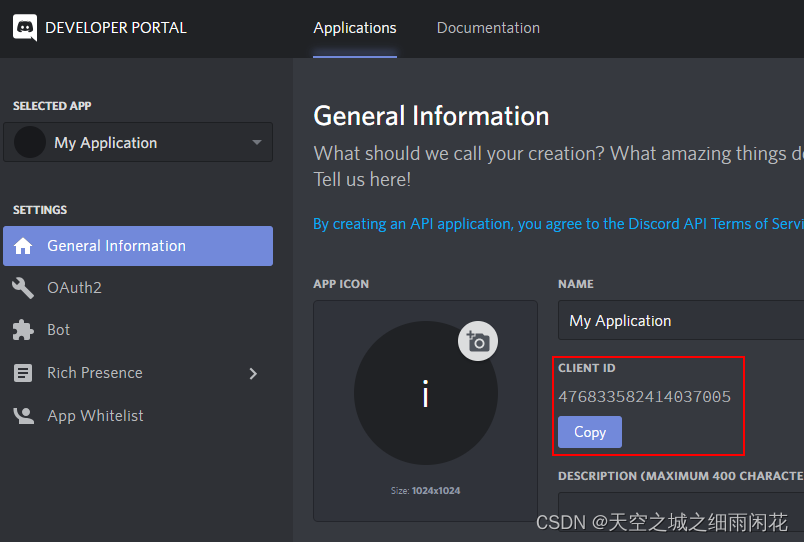Open the Discord API Terms of Service link
Image resolution: width=804 pixels, height=542 pixels.
(558, 224)
